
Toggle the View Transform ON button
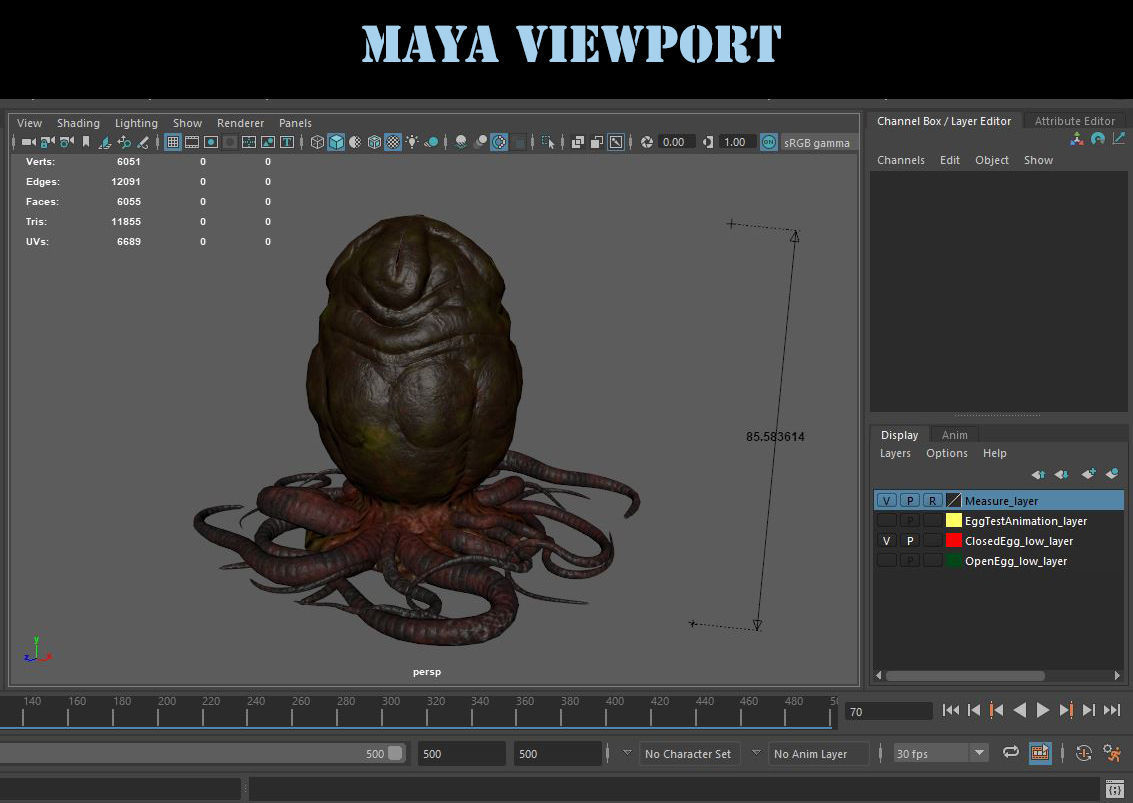(769, 142)
